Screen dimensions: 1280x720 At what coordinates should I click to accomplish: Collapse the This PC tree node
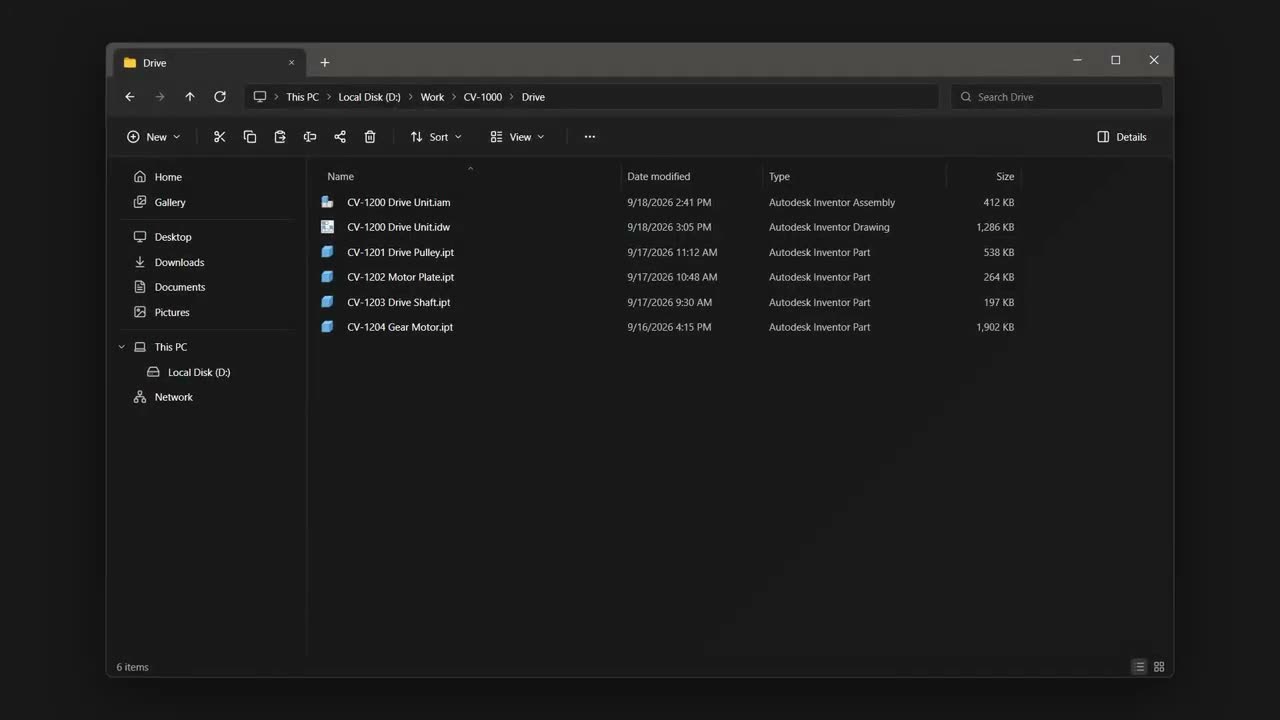[x=122, y=347]
